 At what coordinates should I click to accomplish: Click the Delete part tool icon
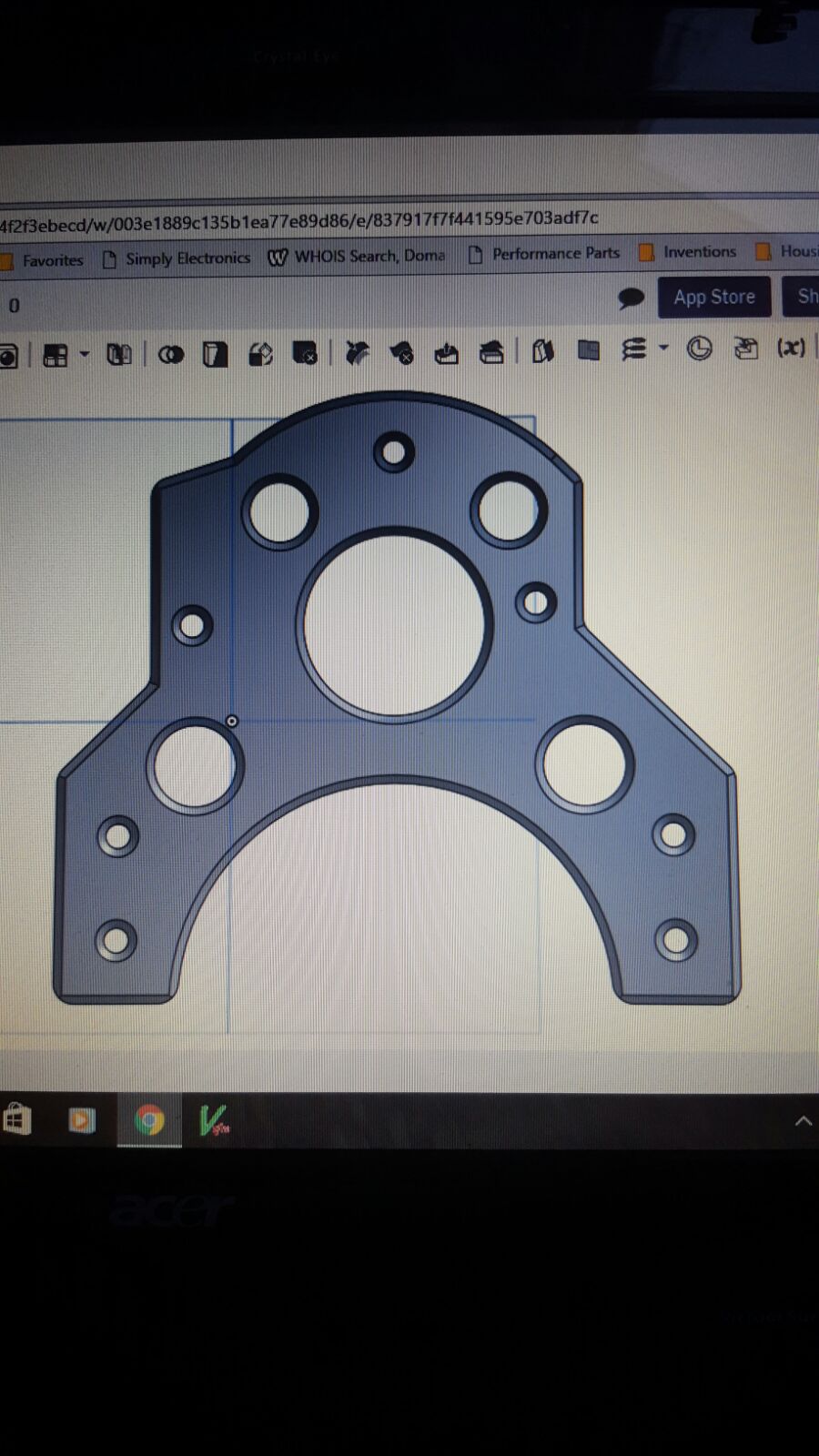305,353
